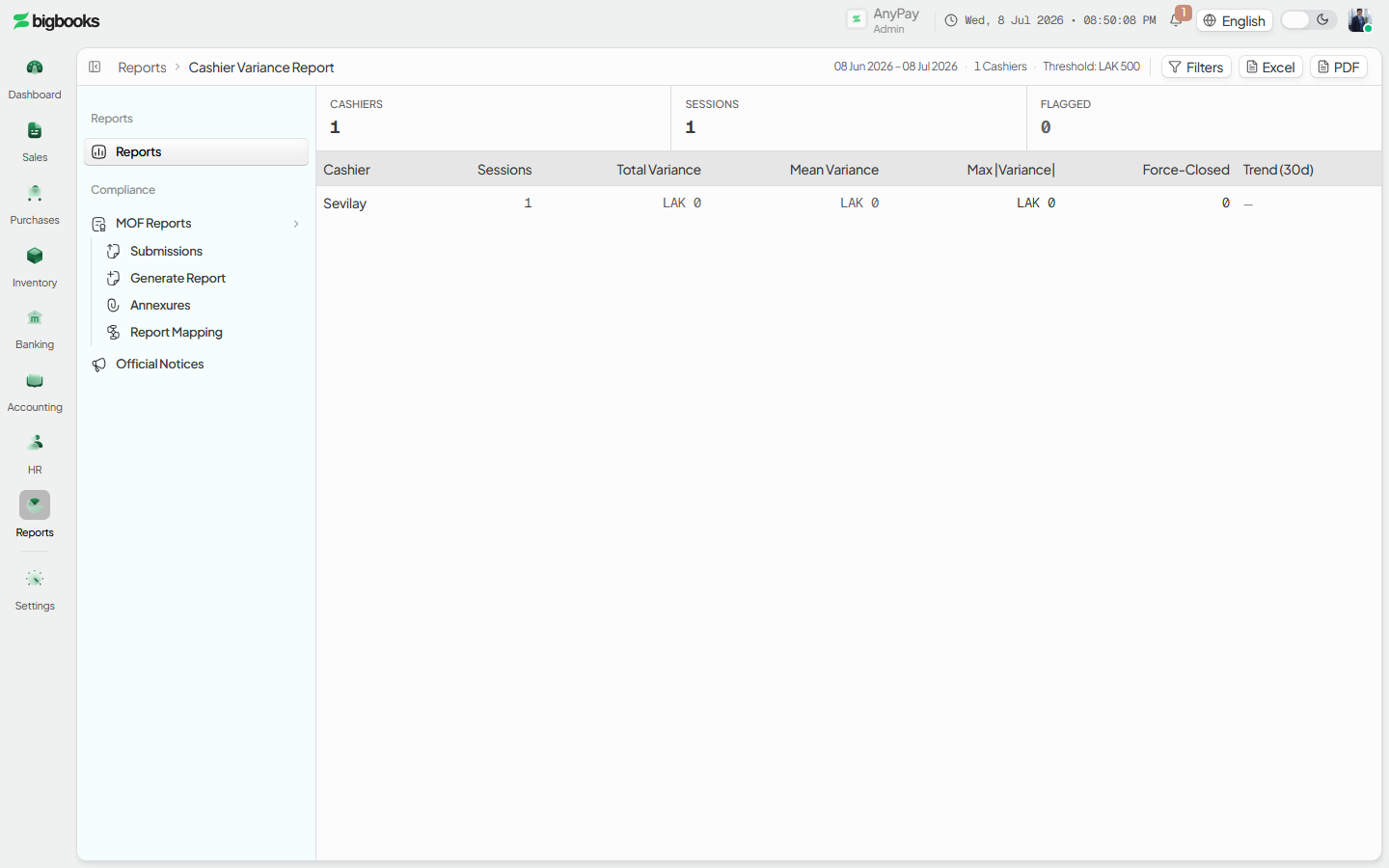Open the Banking module icon
Viewport: 1389px width, 868px height.
[x=35, y=317]
